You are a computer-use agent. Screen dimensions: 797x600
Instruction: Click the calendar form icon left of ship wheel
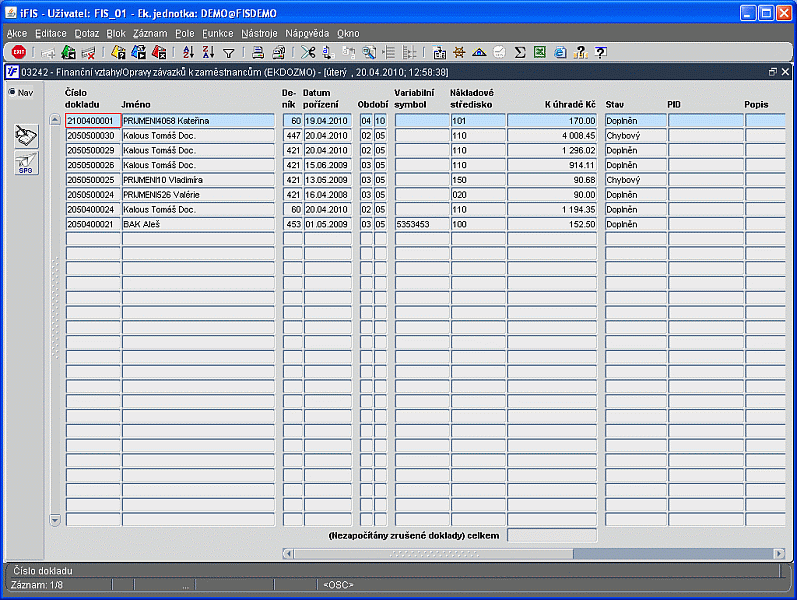point(439,52)
